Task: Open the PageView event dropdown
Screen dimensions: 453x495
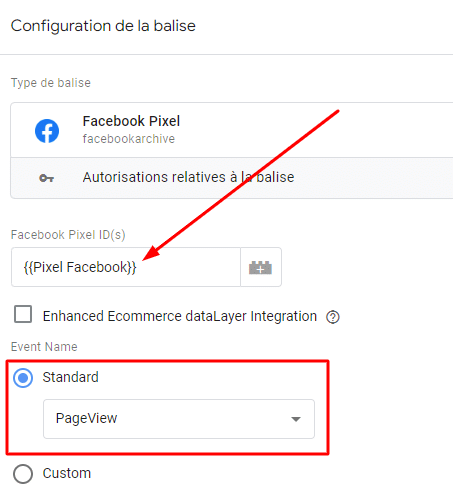Action: point(179,419)
